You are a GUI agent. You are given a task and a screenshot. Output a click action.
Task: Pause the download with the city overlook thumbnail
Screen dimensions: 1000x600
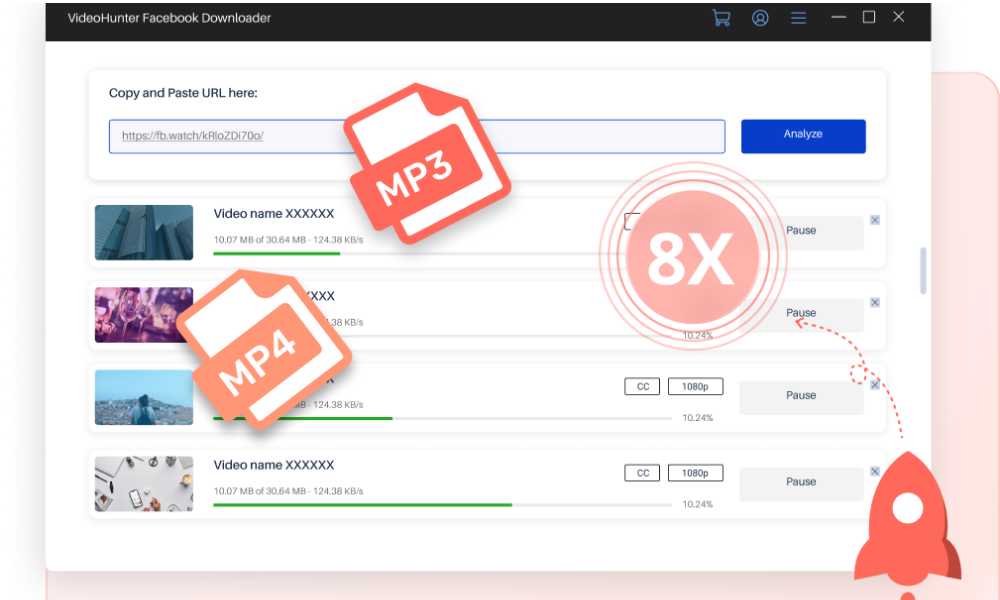801,396
